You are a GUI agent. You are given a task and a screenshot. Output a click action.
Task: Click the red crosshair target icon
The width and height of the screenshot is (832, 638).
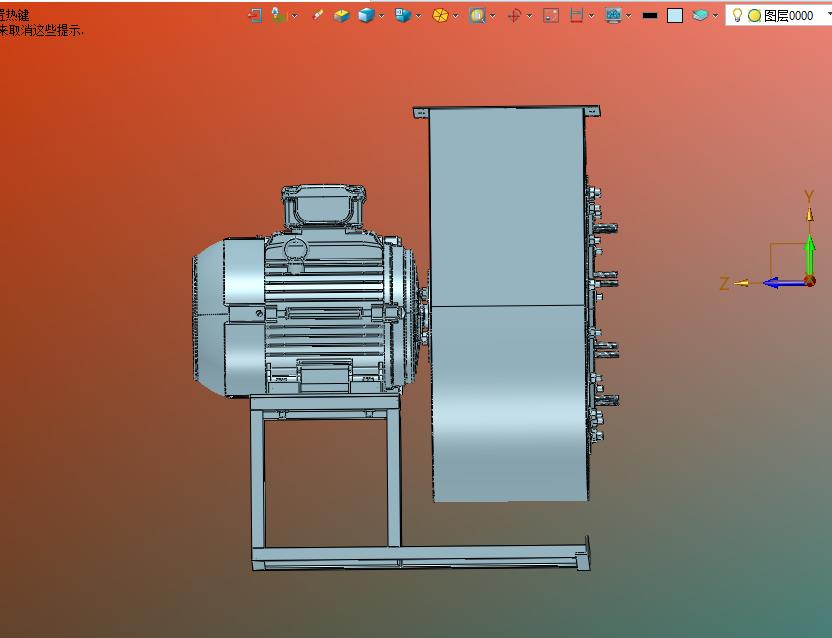[514, 15]
